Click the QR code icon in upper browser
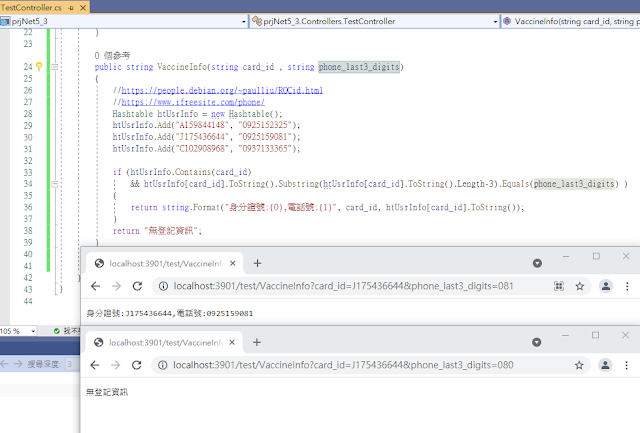The height and width of the screenshot is (433, 640). coord(559,286)
